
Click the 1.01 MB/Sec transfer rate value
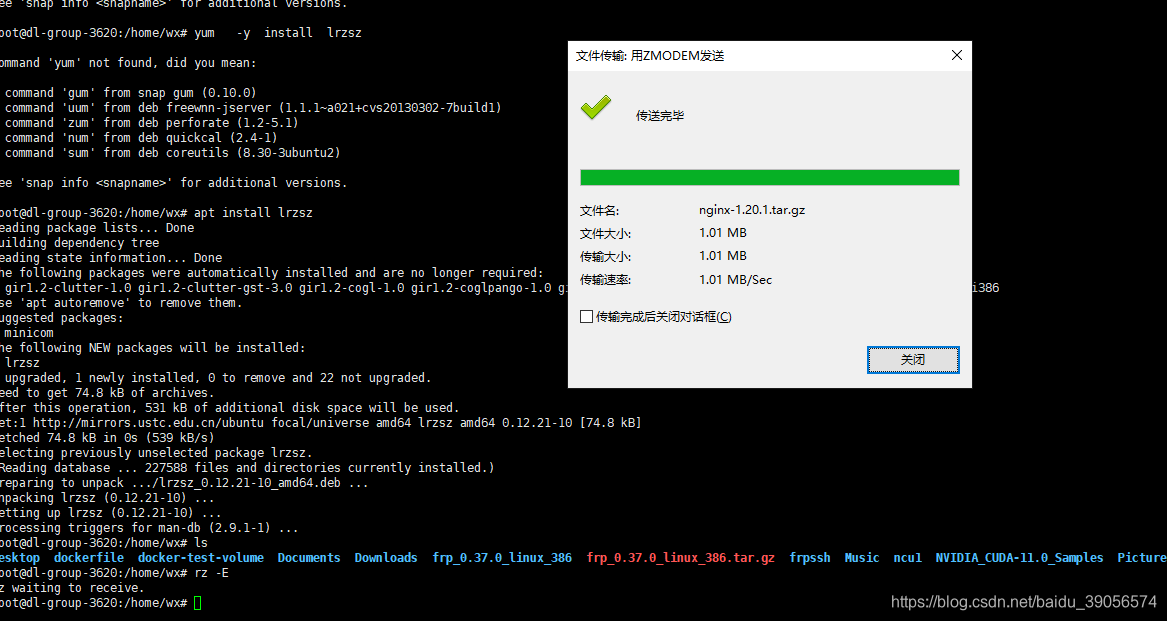[735, 280]
